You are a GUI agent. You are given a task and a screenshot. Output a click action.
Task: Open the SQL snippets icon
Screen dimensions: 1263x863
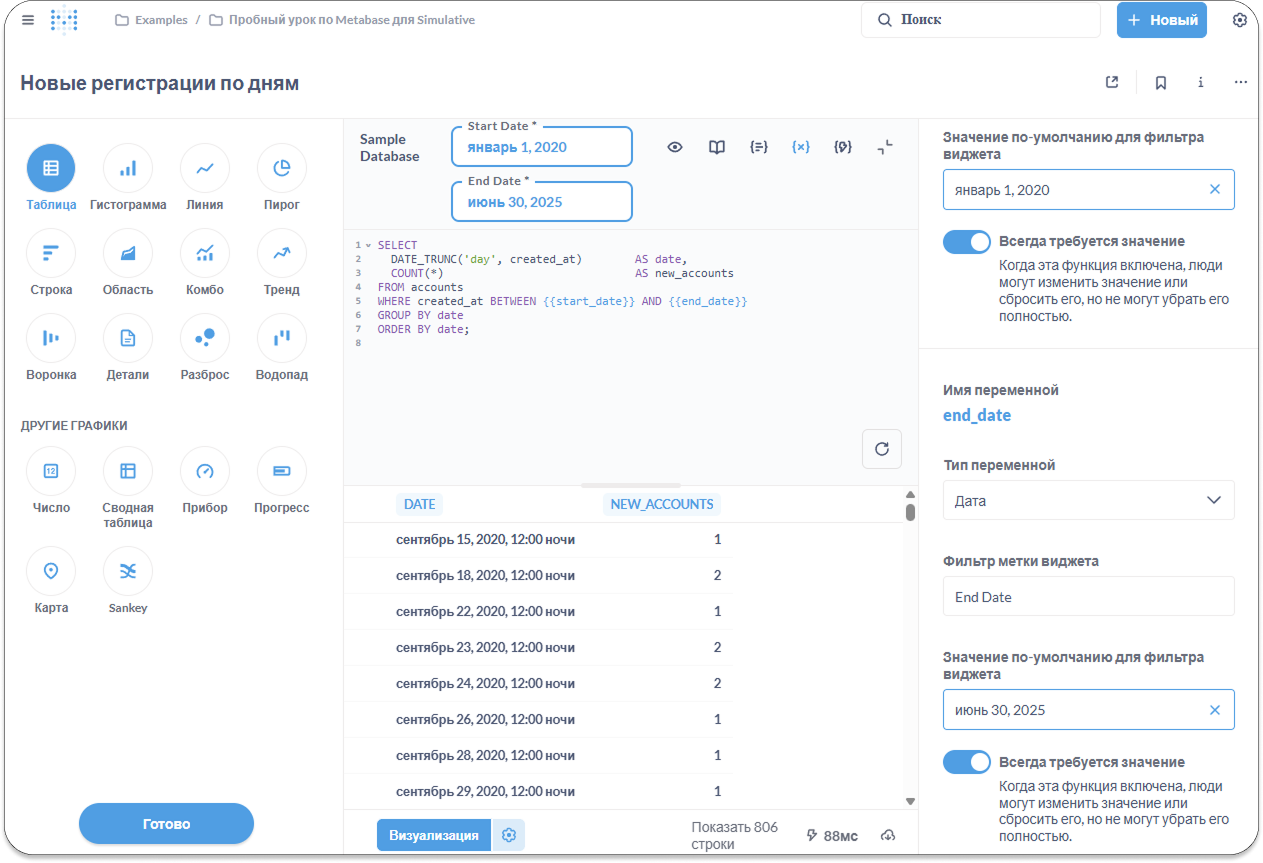843,147
